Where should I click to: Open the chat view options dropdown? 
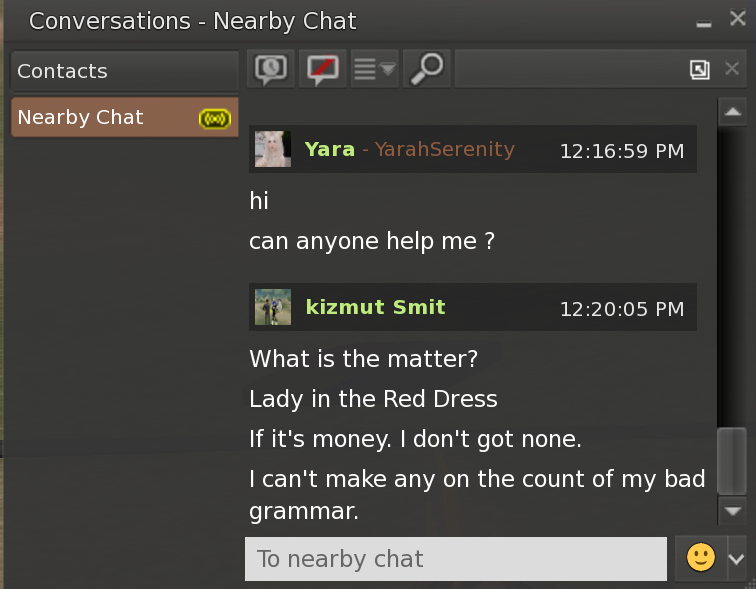click(x=375, y=69)
